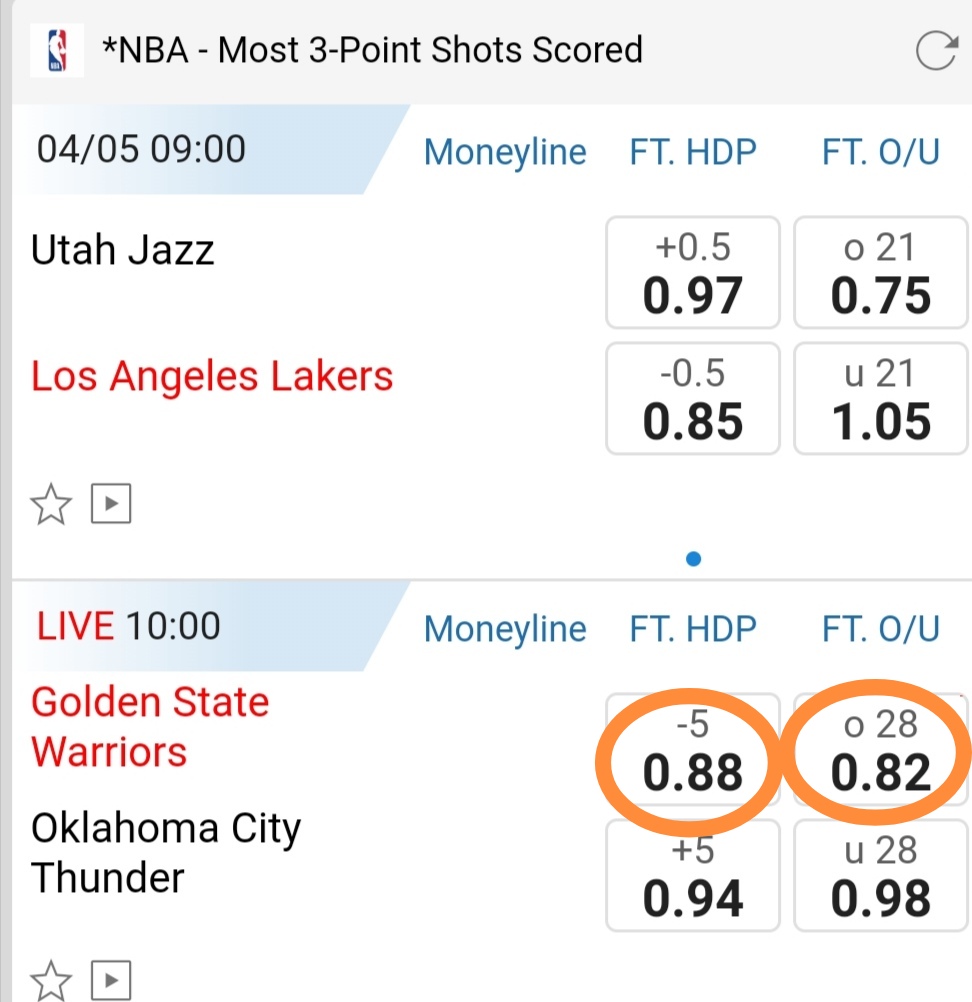Image resolution: width=972 pixels, height=1002 pixels.
Task: Click the refresh odds icon
Action: click(x=936, y=51)
